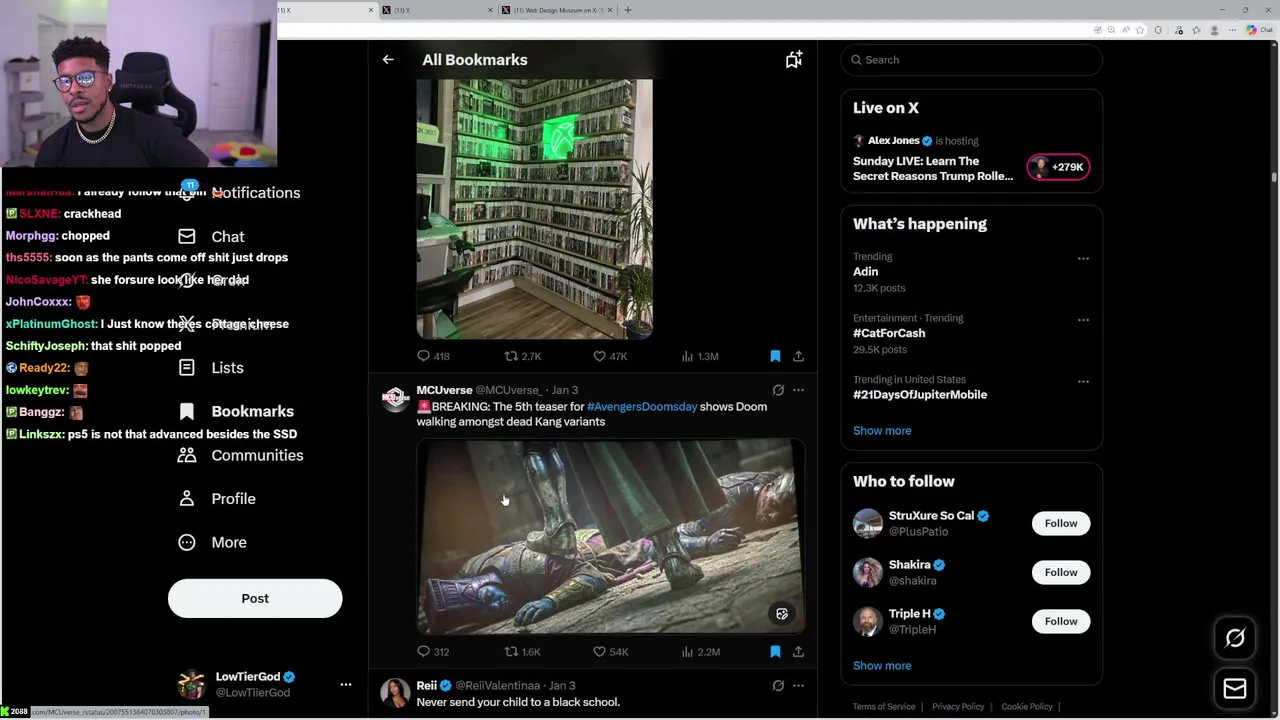The image size is (1280, 720).
Task: Open more options for Adin trend
Action: click(x=1083, y=258)
